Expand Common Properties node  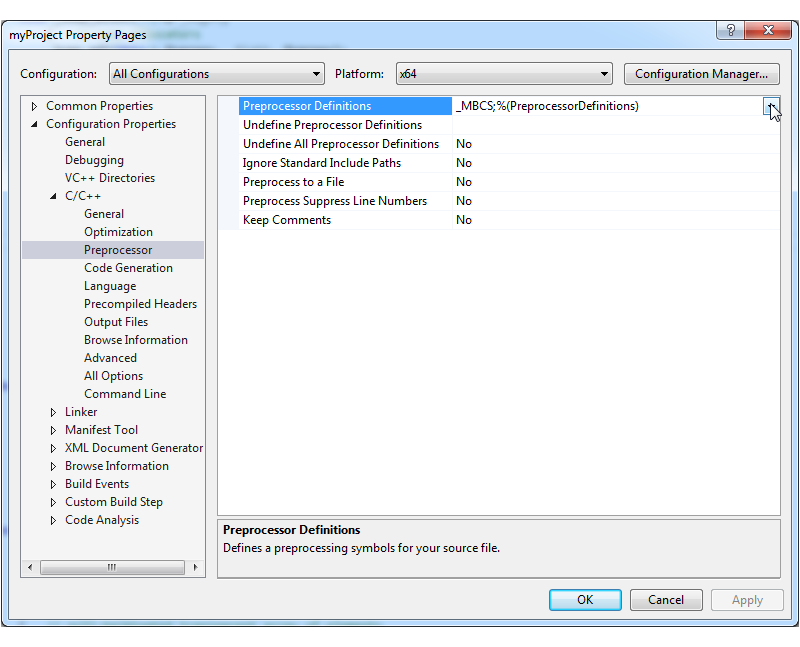click(34, 106)
